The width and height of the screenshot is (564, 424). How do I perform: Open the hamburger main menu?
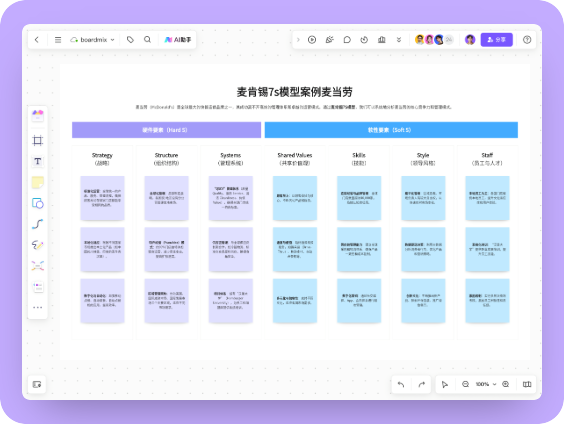click(x=58, y=40)
